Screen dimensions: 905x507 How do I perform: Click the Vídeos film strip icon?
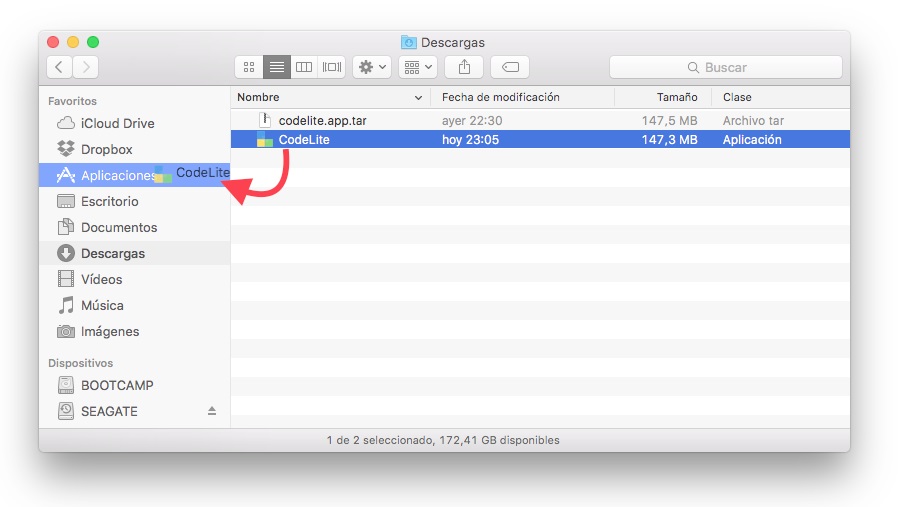tap(66, 279)
